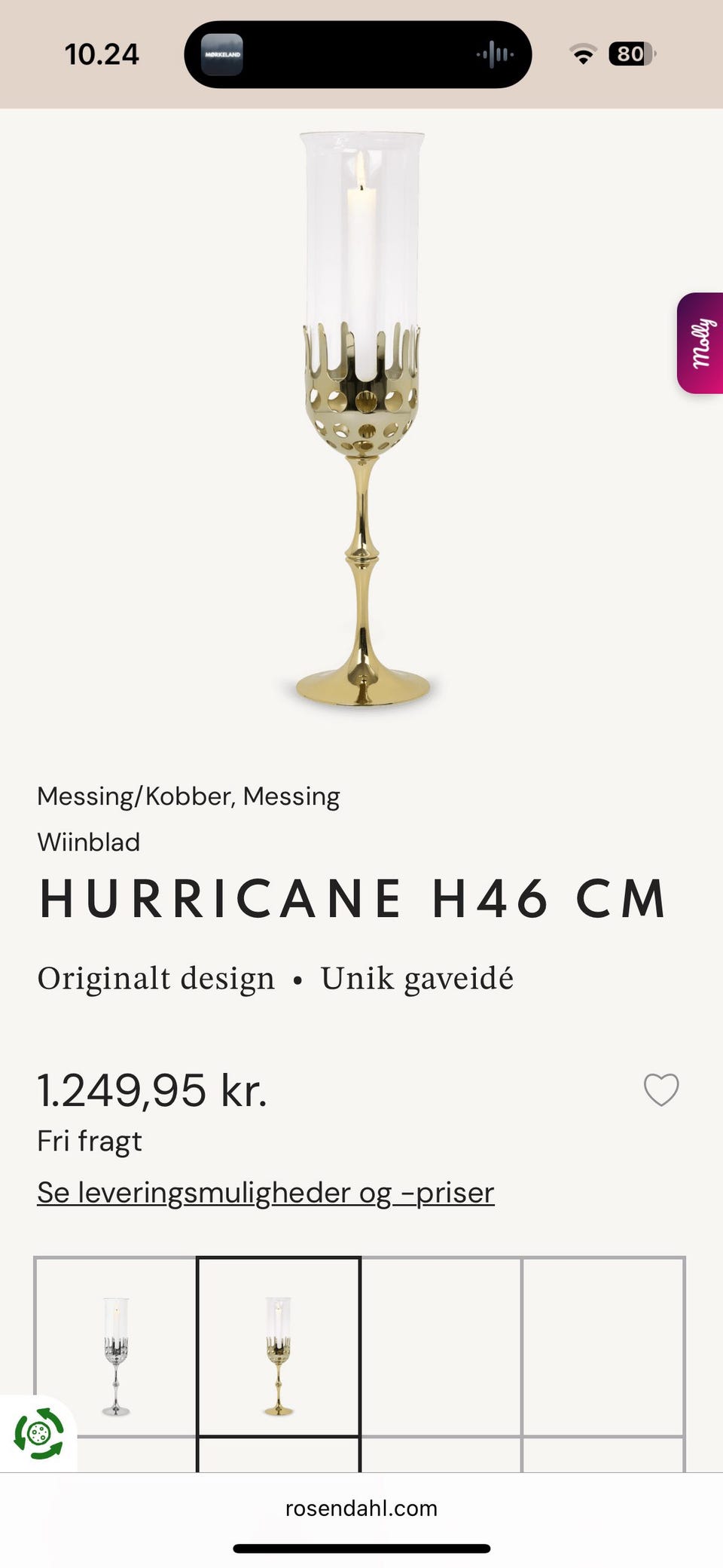This screenshot has height=1568, width=723.
Task: Open the Molly side tab
Action: [x=700, y=343]
